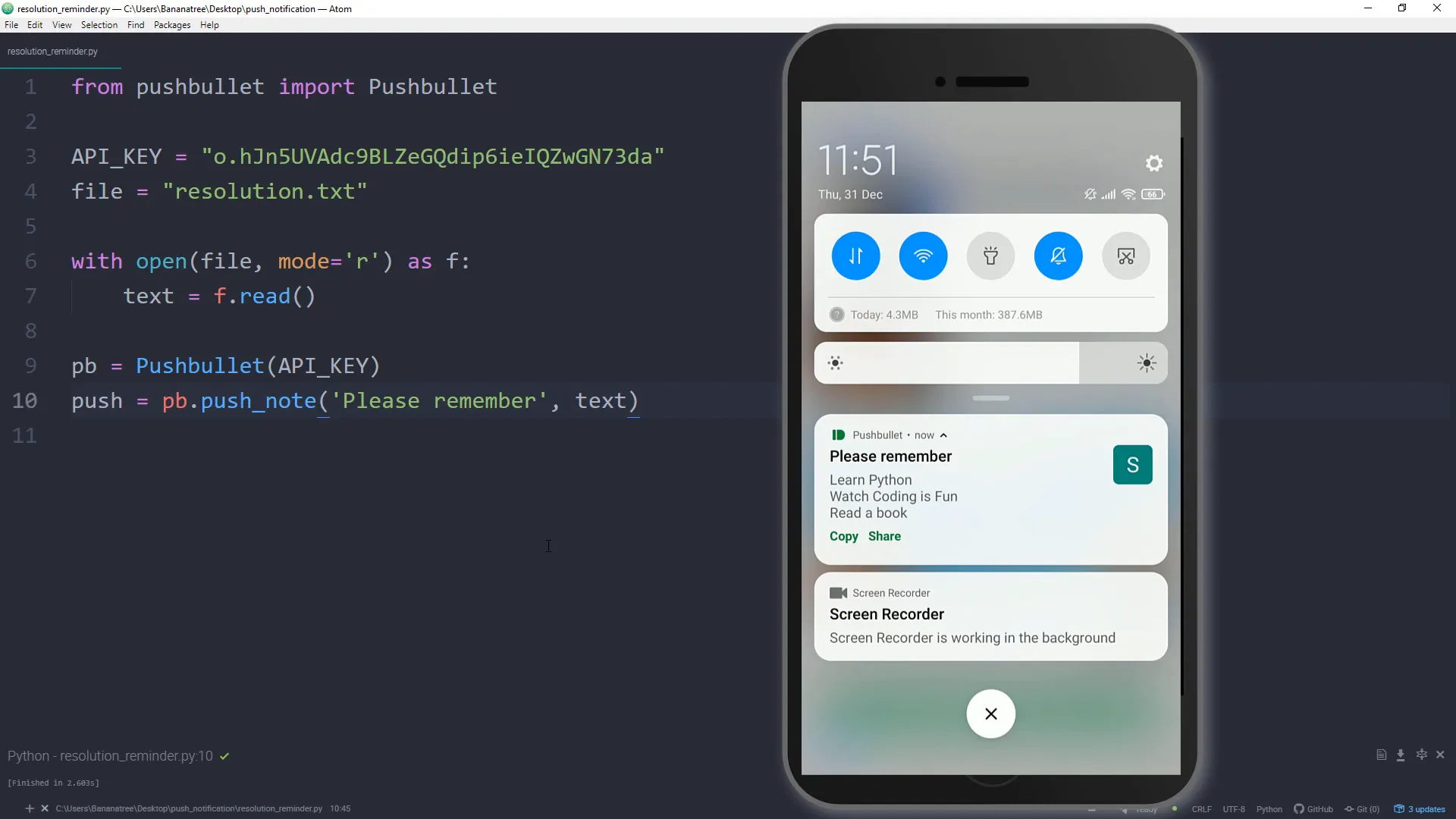This screenshot has height=819, width=1456.
Task: Tap the screenshot scissors icon
Action: pos(1125,256)
